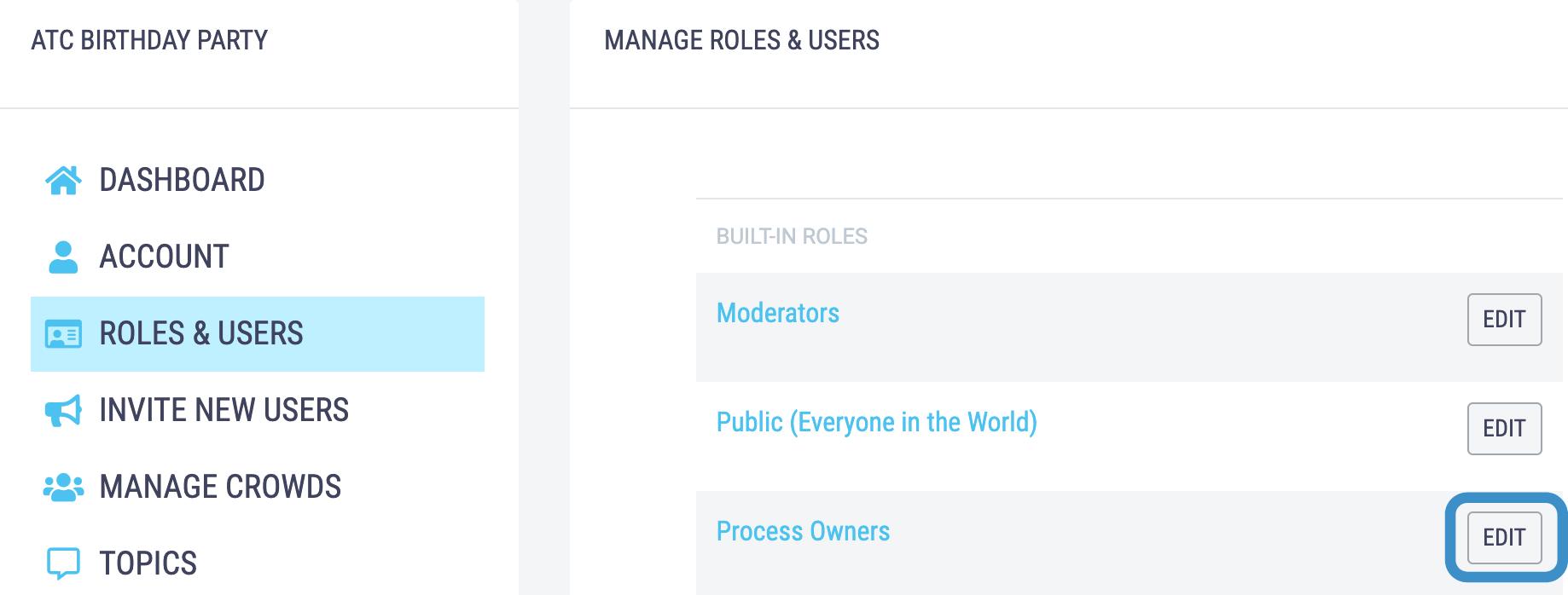1568x595 pixels.
Task: Click the Topics speech bubble icon
Action: pos(63,563)
